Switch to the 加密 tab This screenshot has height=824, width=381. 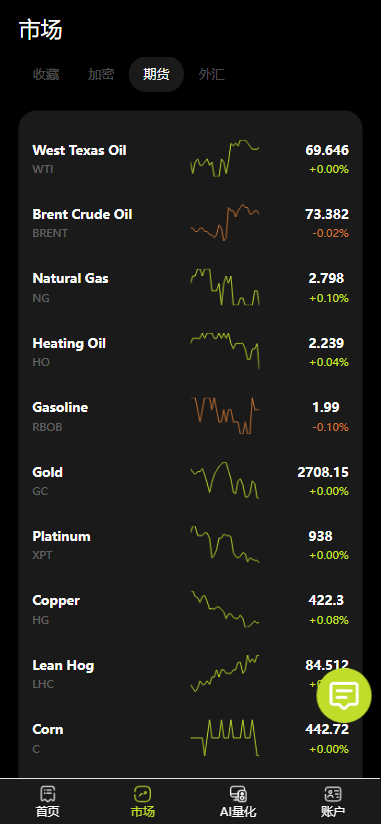click(101, 75)
